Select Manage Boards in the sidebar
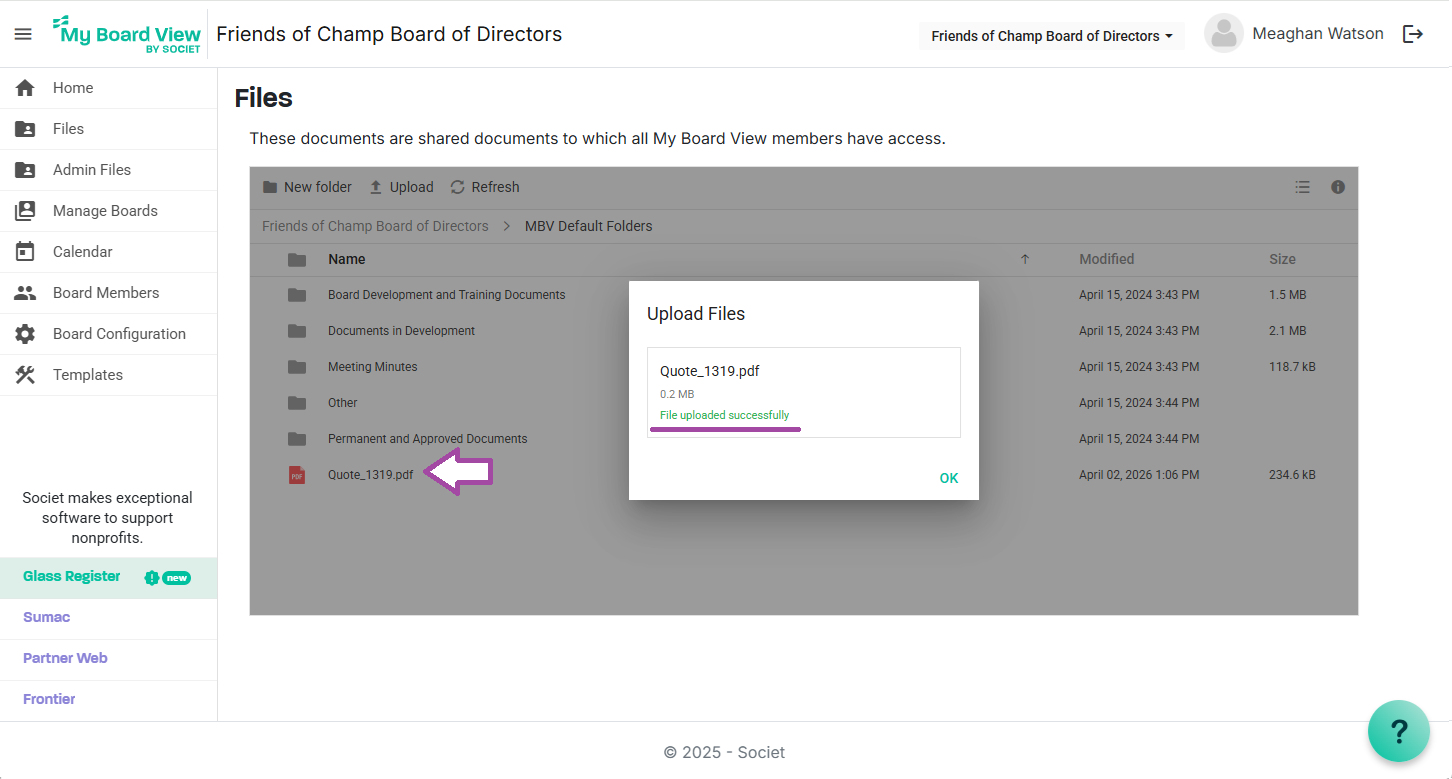Screen dimensions: 1452x779 pos(105,211)
